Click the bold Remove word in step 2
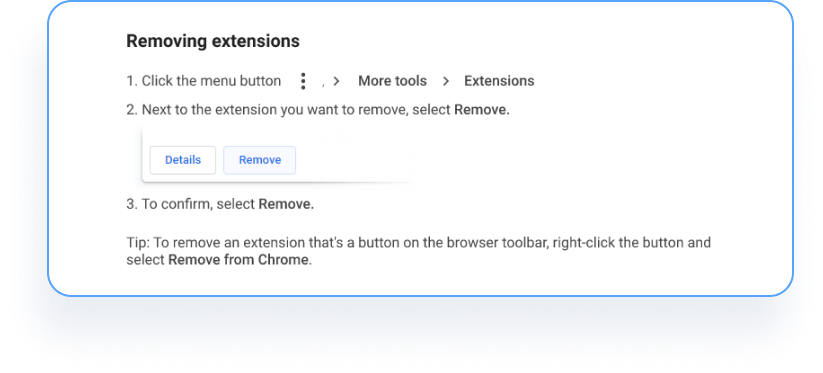Screen dimensions: 823x373 482,110
